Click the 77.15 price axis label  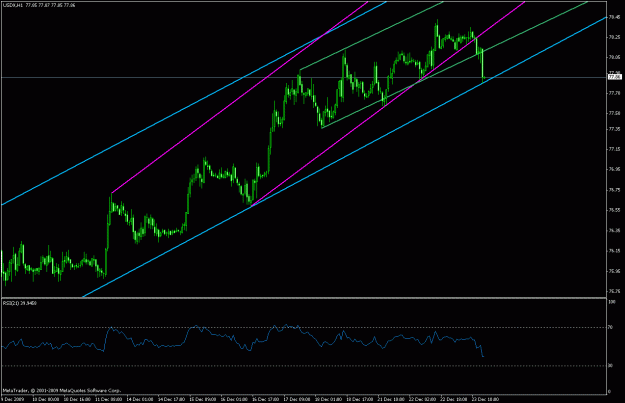614,149
